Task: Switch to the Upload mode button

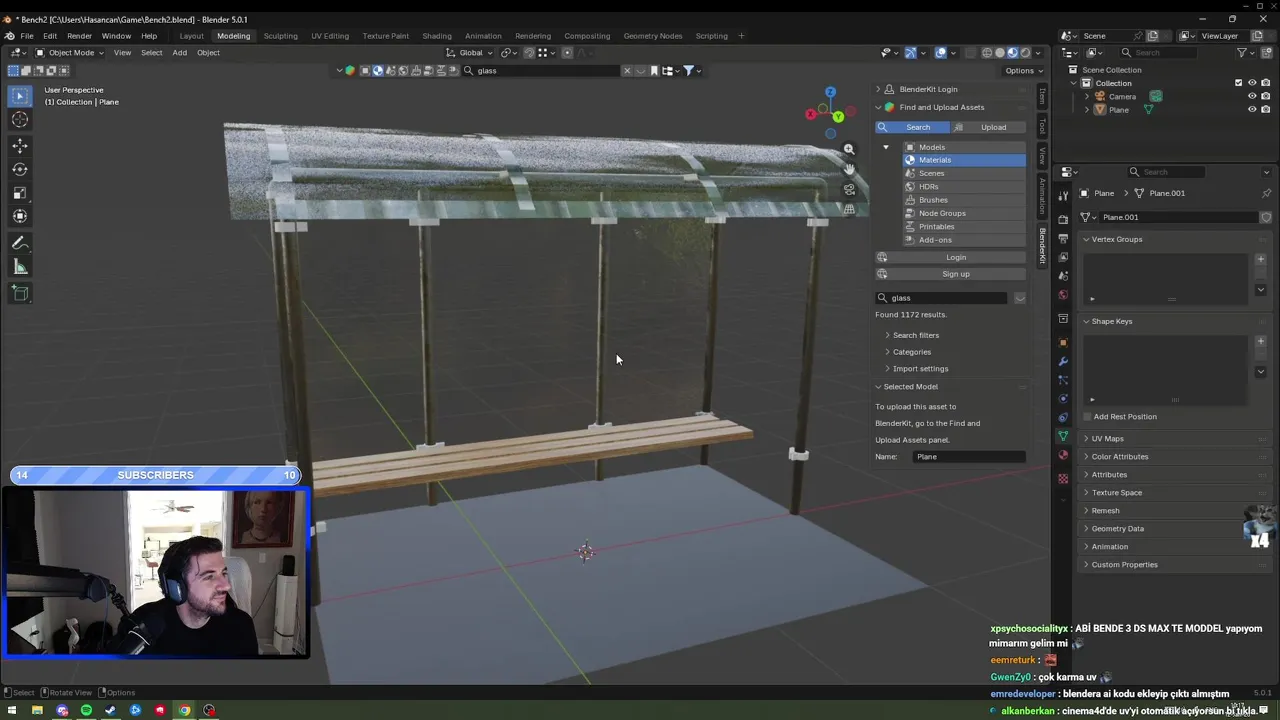Action: pyautogui.click(x=988, y=127)
